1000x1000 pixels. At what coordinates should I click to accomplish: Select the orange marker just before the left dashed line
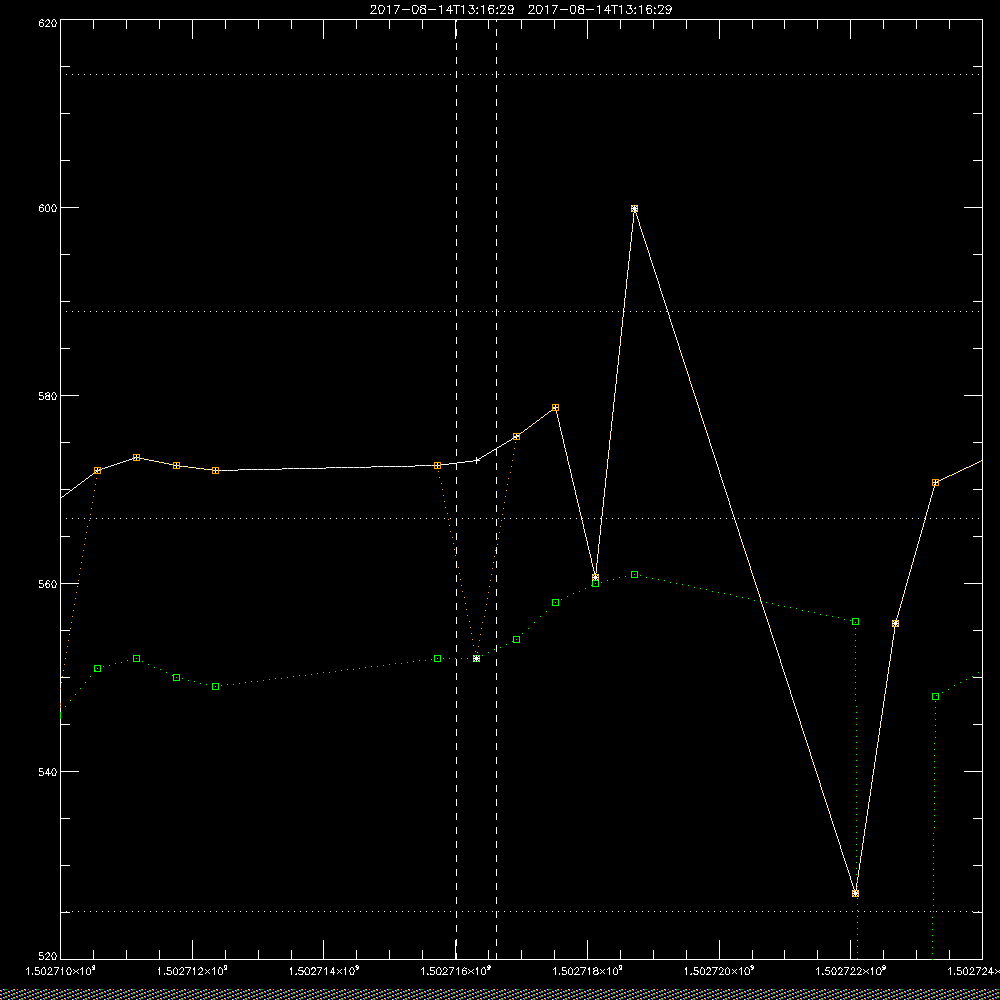coord(438,466)
